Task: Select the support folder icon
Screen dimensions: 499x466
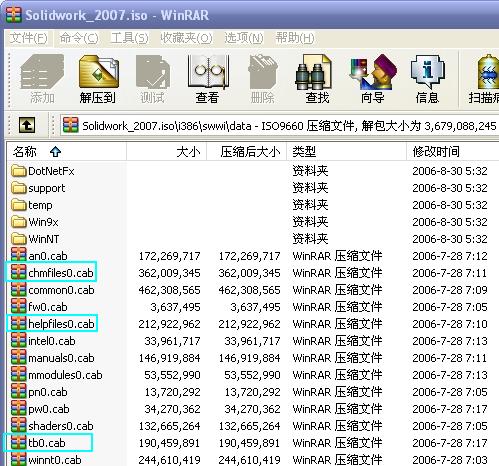Action: (x=18, y=188)
